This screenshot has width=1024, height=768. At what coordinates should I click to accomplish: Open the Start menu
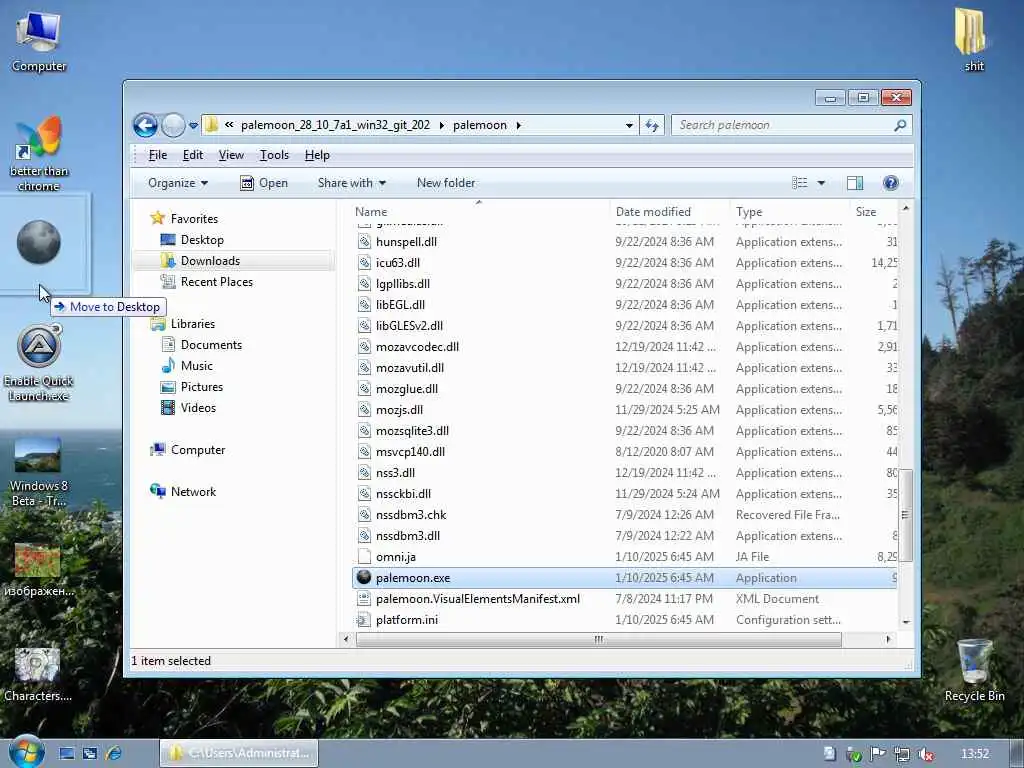(26, 752)
